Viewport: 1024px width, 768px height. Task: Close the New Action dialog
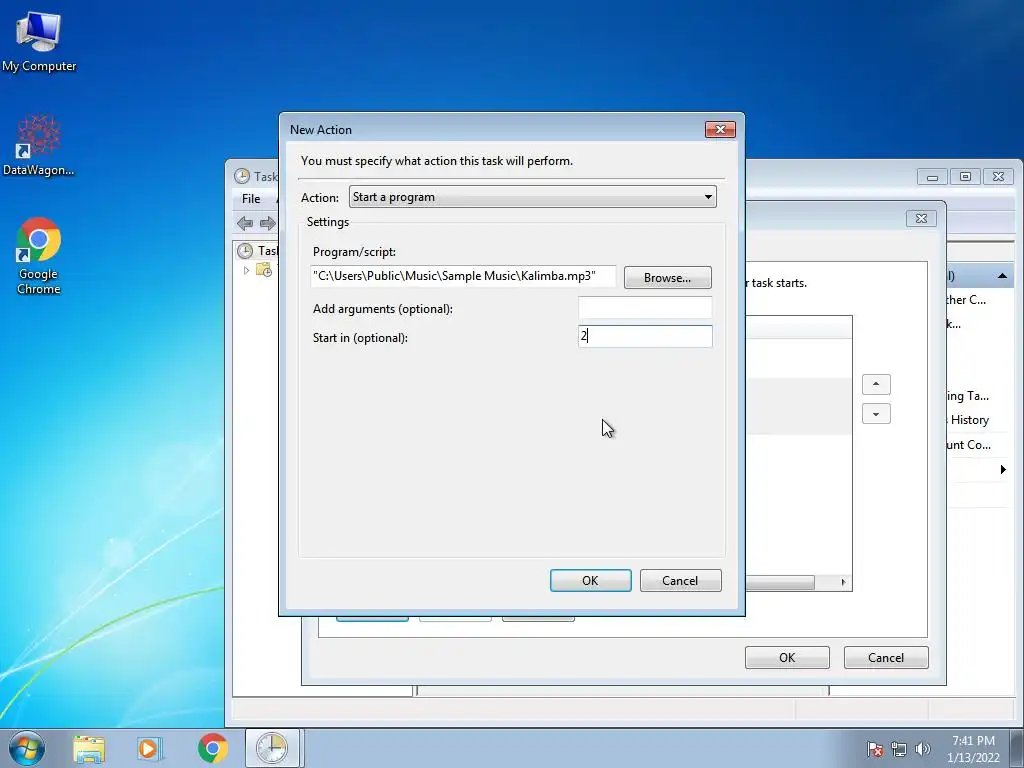[x=720, y=129]
